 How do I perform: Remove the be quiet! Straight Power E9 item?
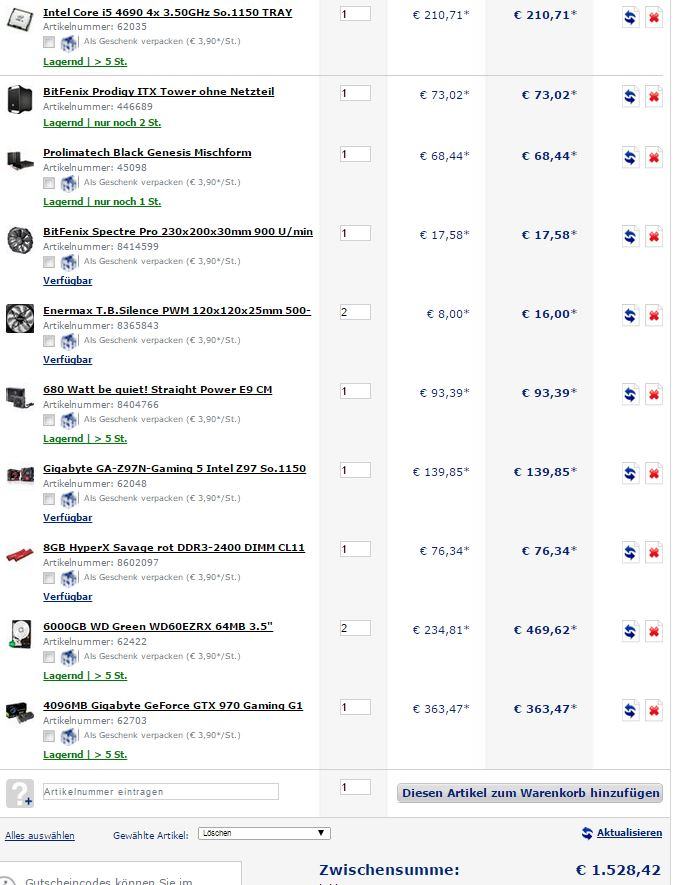tap(654, 395)
